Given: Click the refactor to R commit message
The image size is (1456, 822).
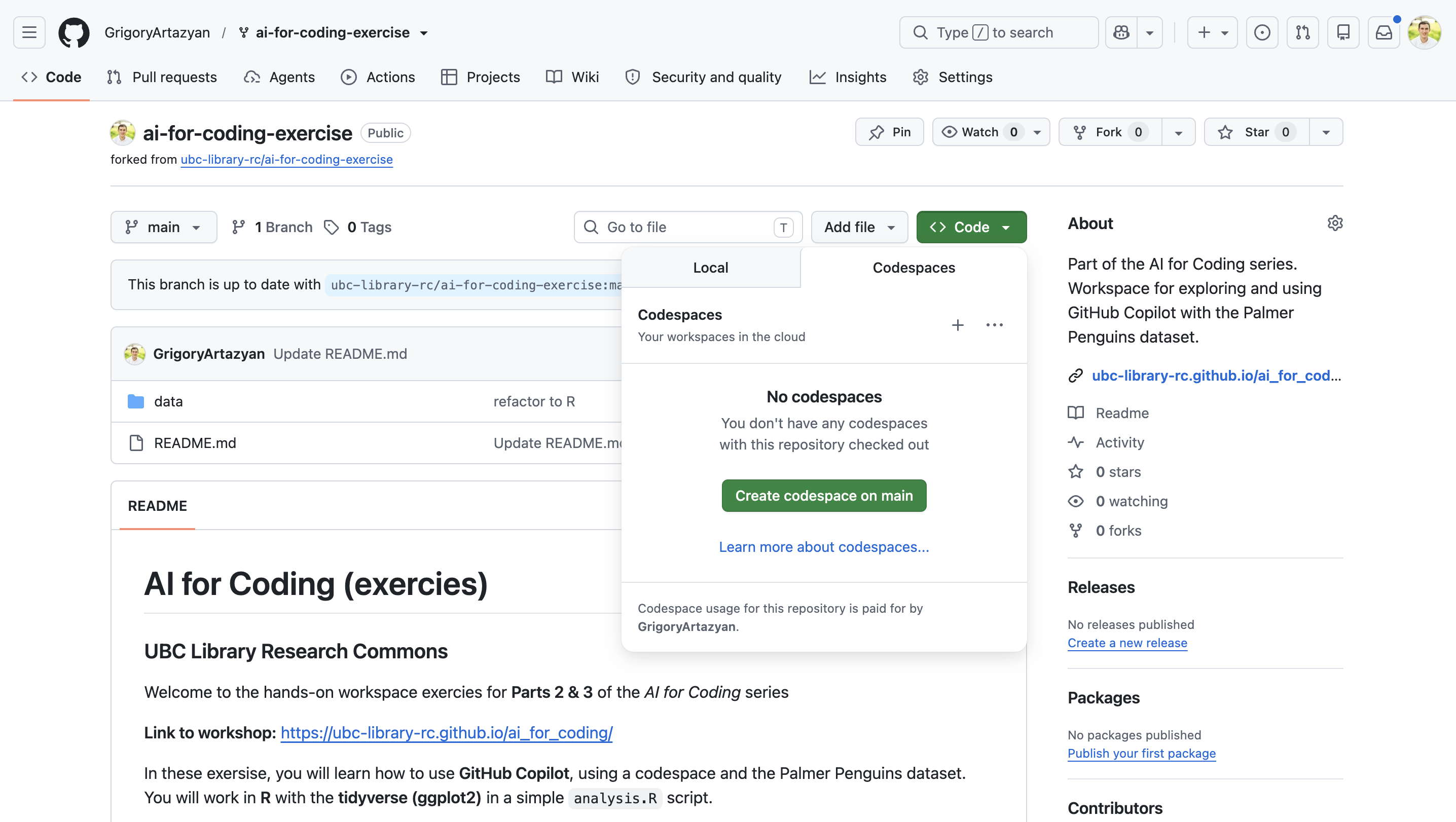Looking at the screenshot, I should 534,401.
